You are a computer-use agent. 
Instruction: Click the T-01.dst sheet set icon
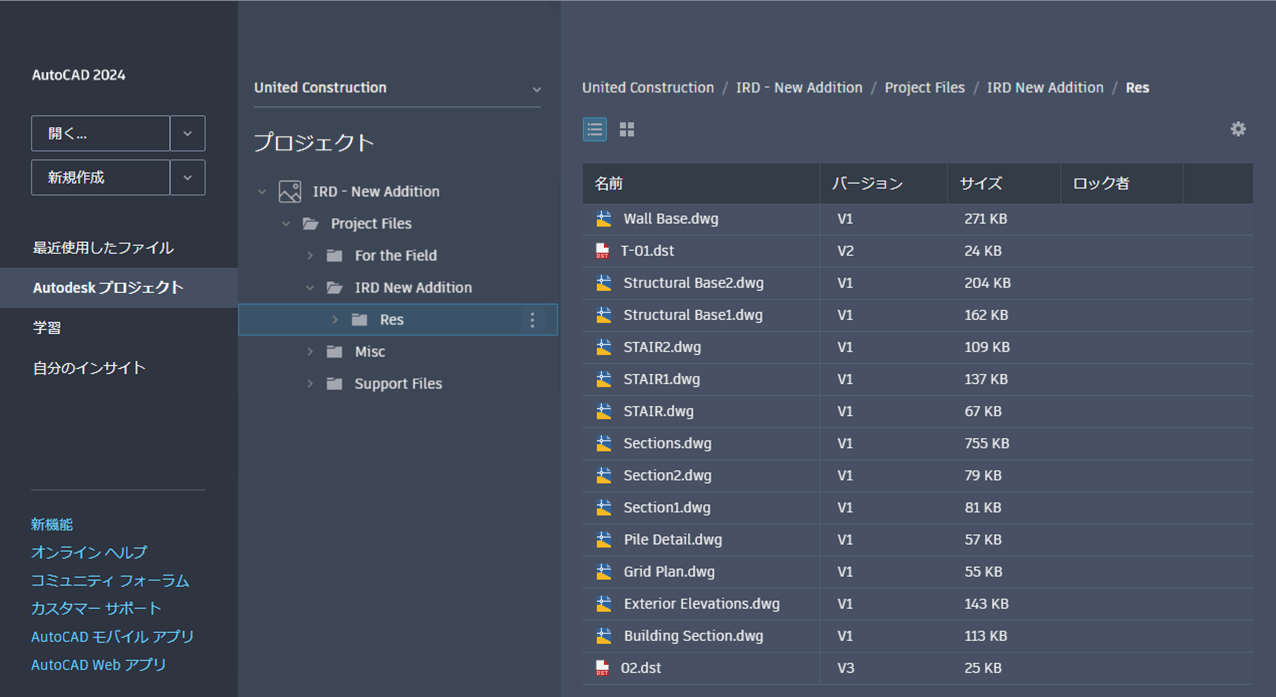(602, 251)
